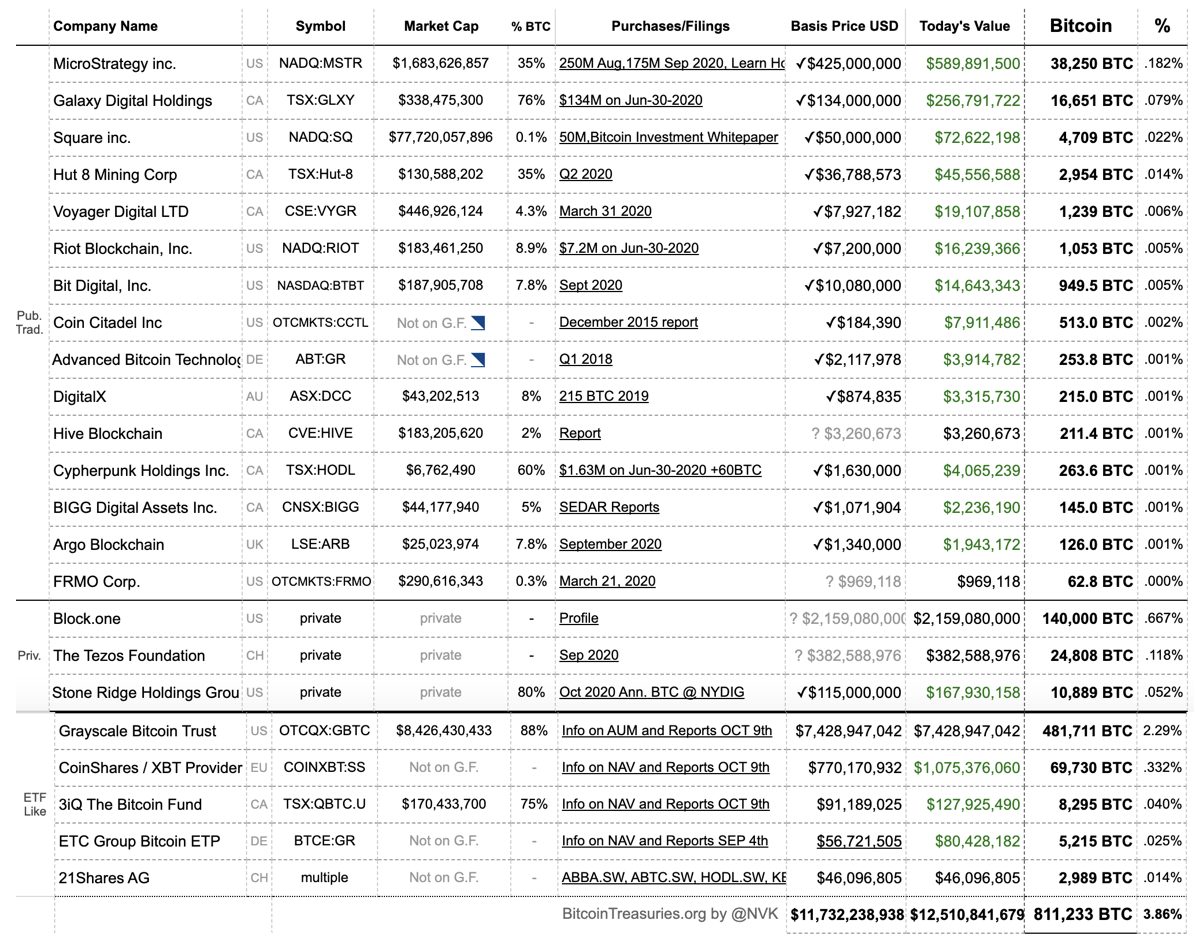
Task: Open Hive Blockchain's Report link
Action: (580, 433)
